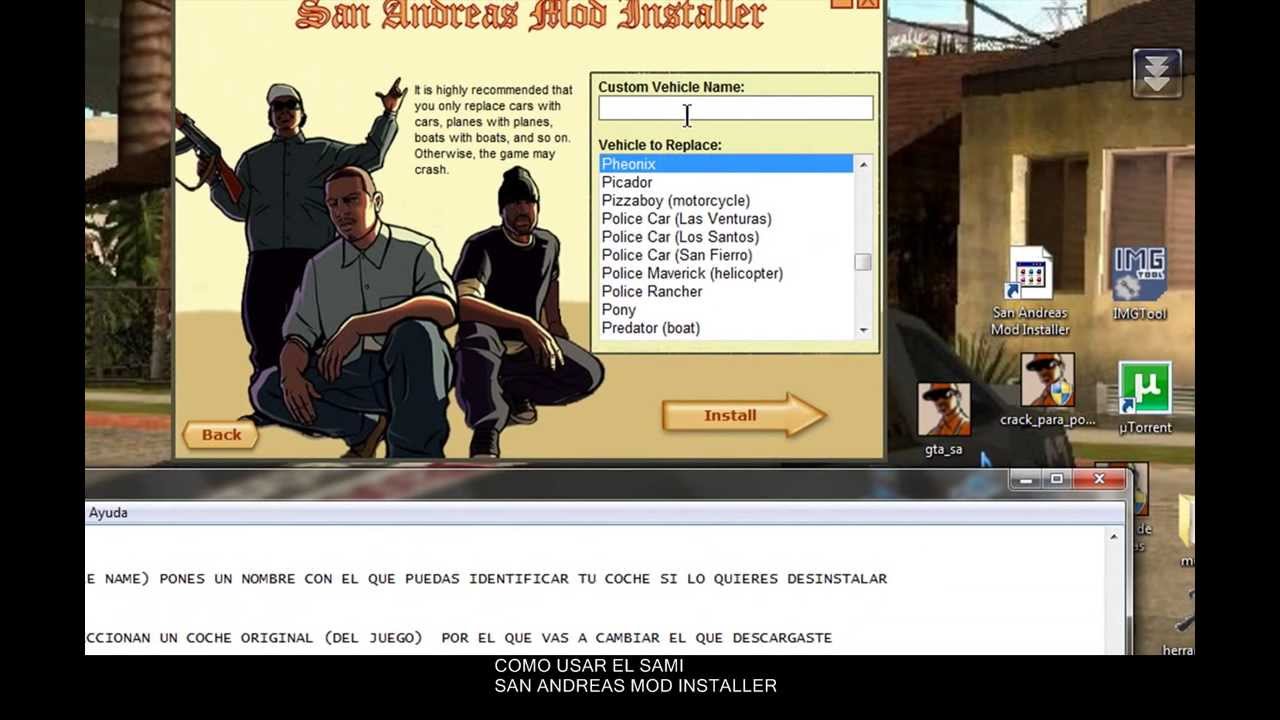This screenshot has height=720, width=1280.
Task: Select Police Car (Las Venturas)
Action: pyautogui.click(x=726, y=218)
